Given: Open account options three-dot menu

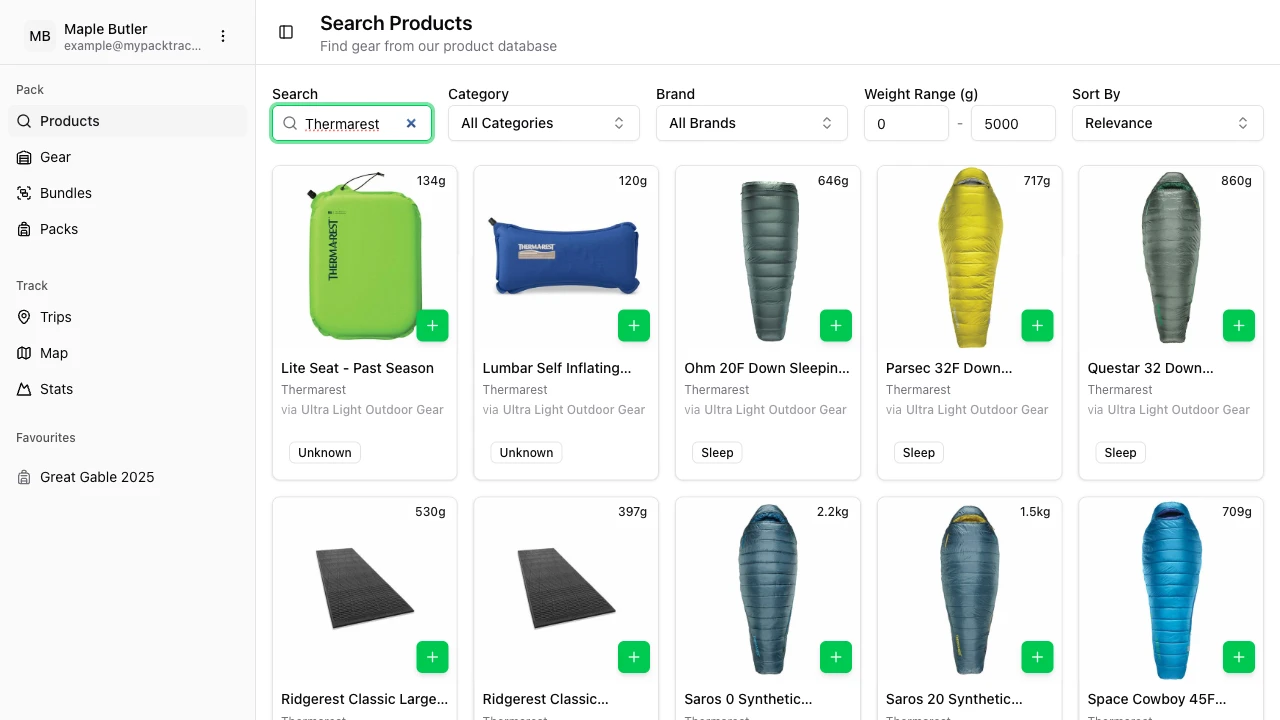Looking at the screenshot, I should pyautogui.click(x=223, y=36).
